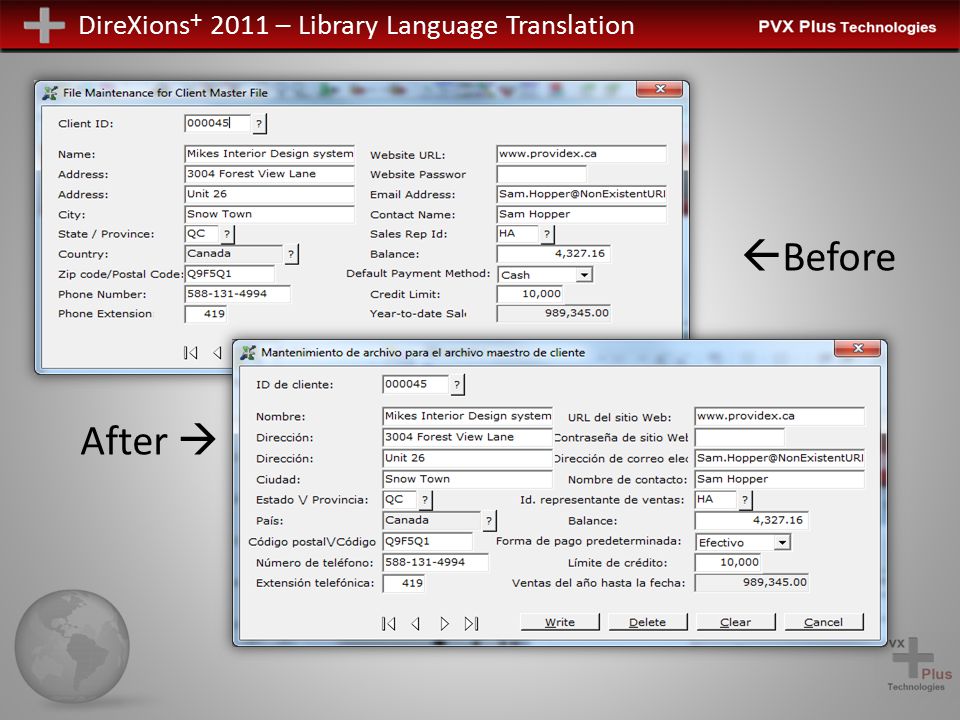Image resolution: width=960 pixels, height=720 pixels.
Task: Open State / Province lookup in Client Master File window
Action: (x=227, y=234)
